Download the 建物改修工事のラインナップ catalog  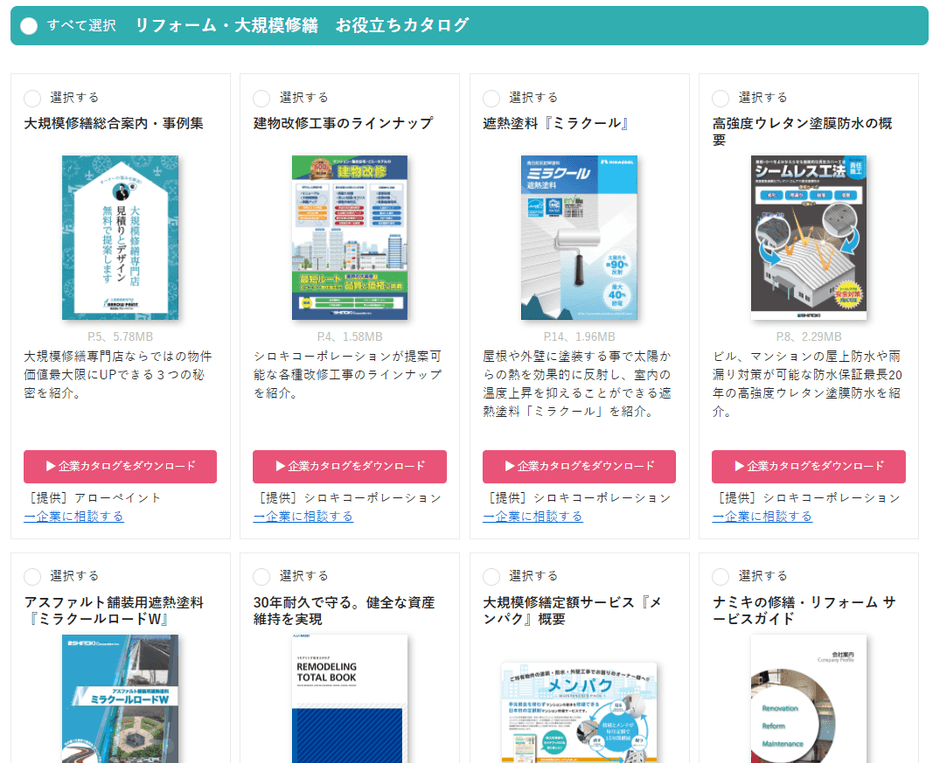tap(350, 466)
